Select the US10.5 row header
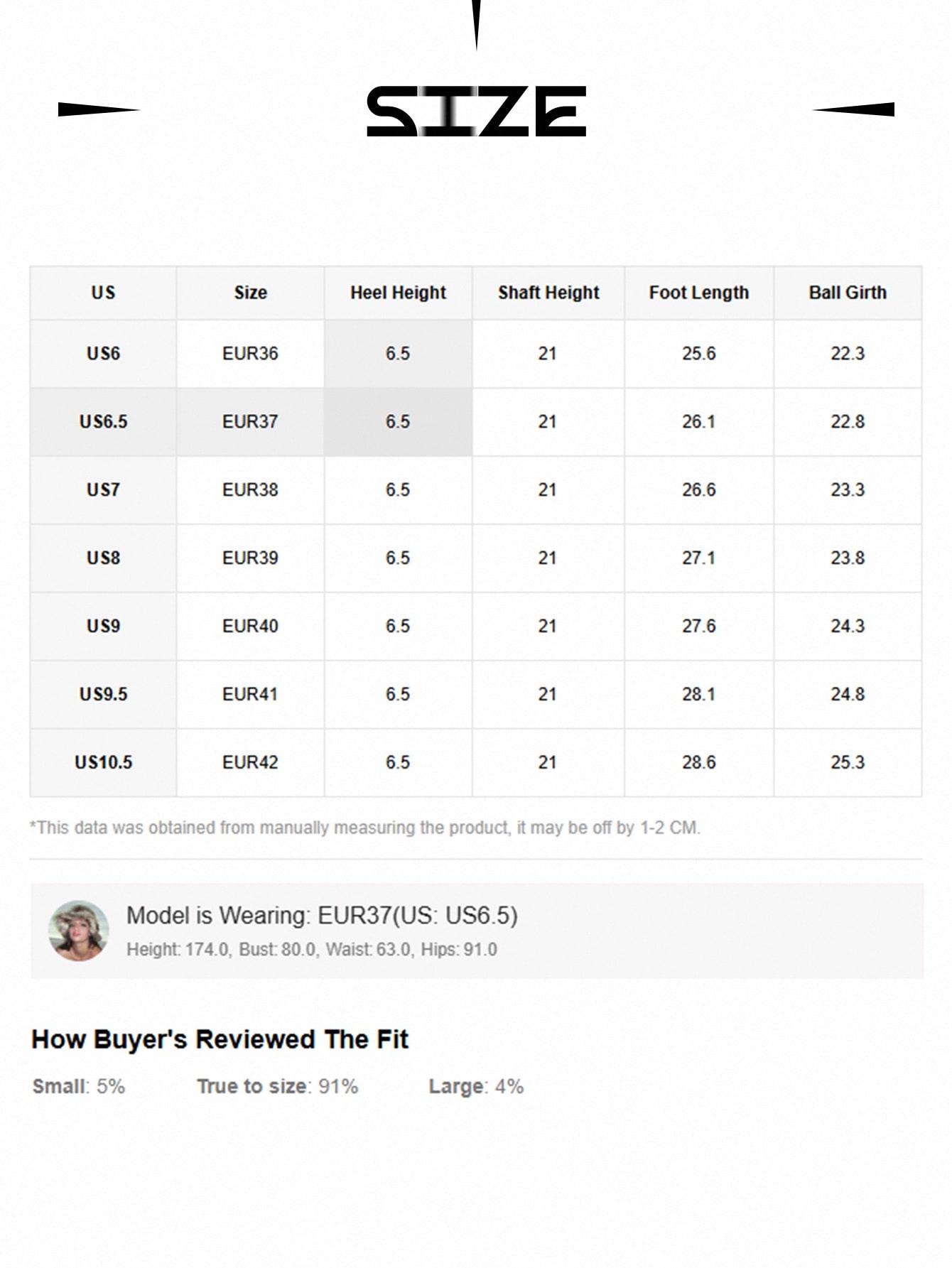952x1268 pixels. point(103,763)
